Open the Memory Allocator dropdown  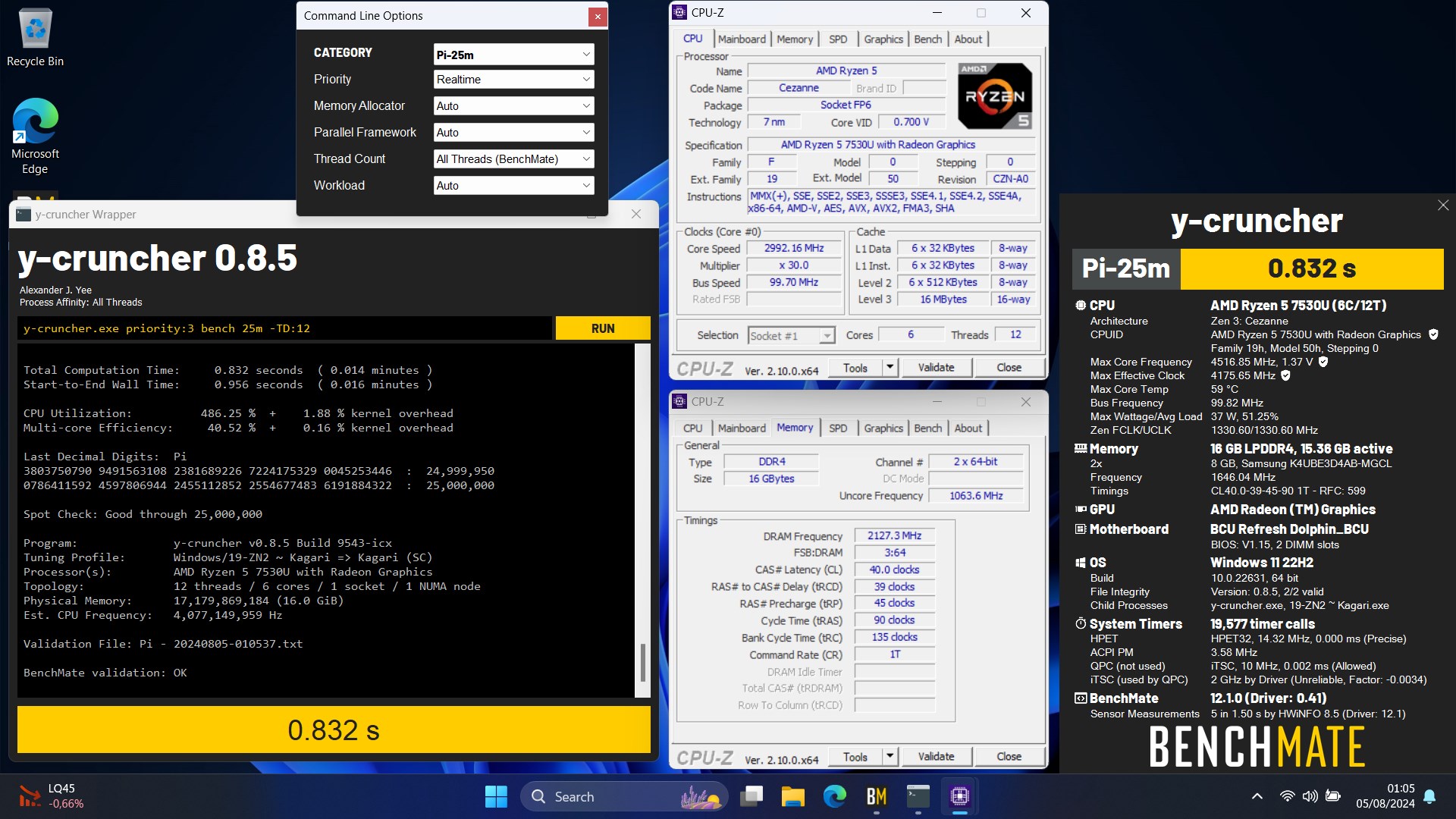coord(513,106)
